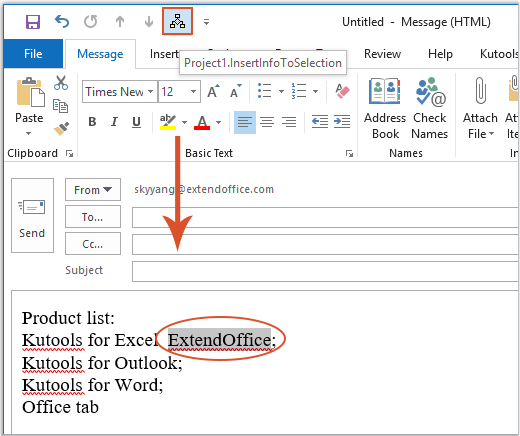Open the Help tab

coord(440,54)
